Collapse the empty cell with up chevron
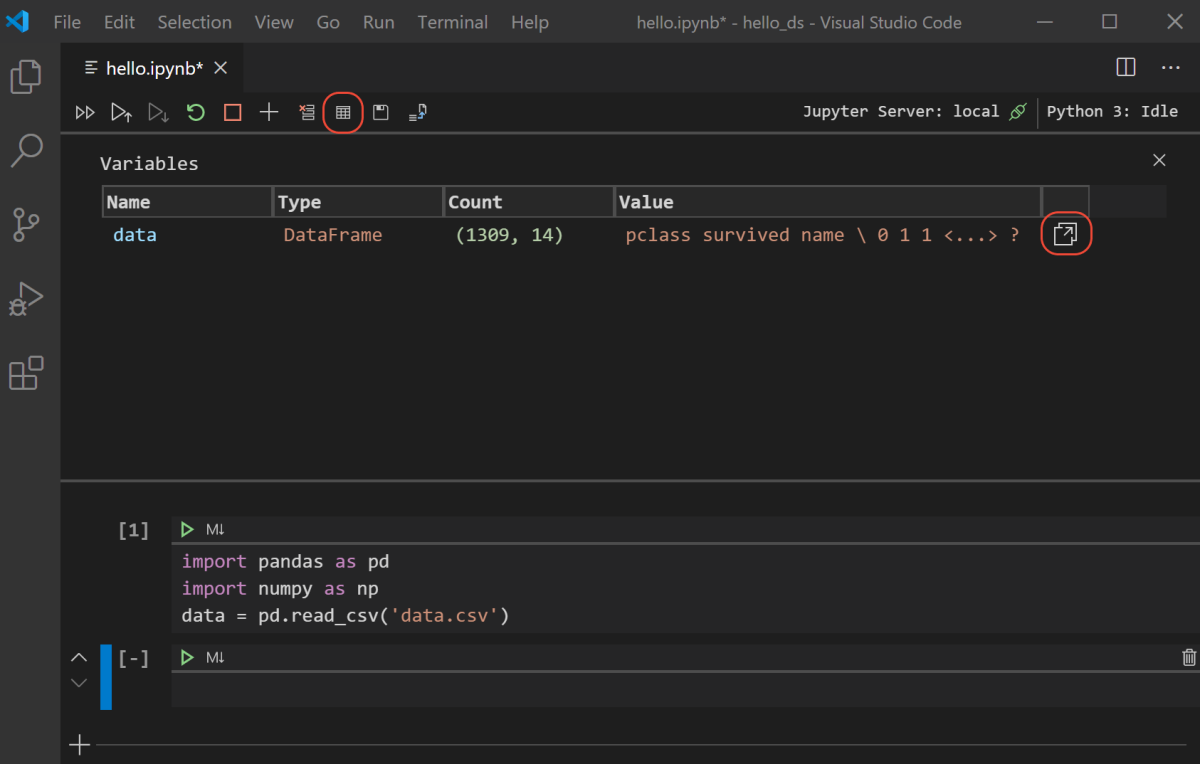Image resolution: width=1200 pixels, height=764 pixels. pos(79,657)
